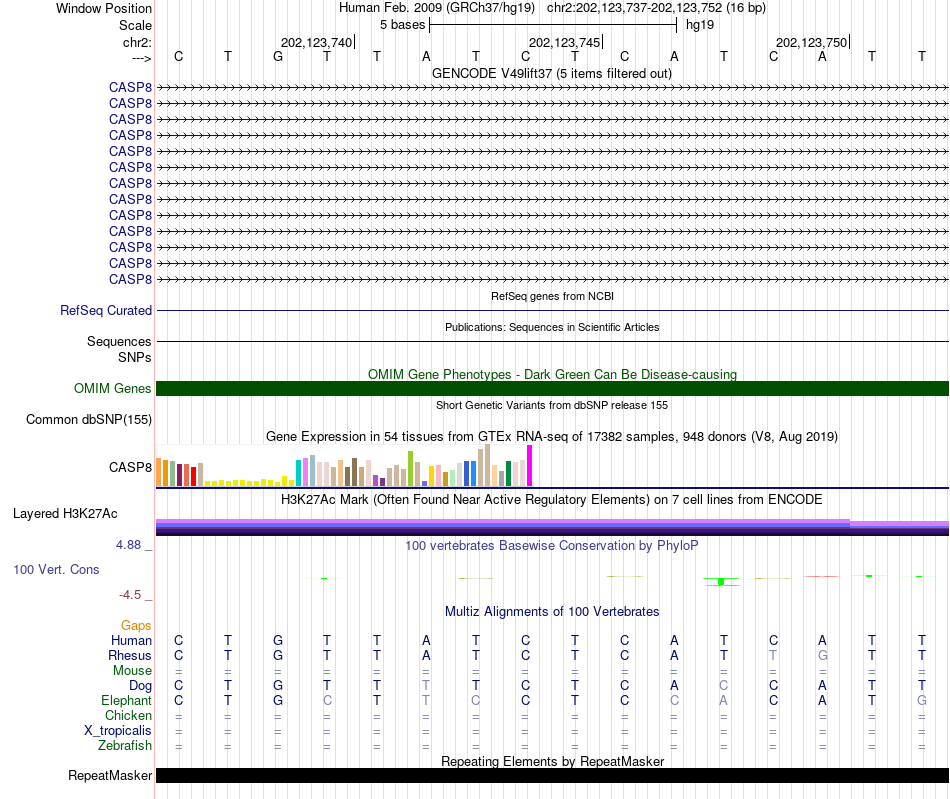This screenshot has height=799, width=950.
Task: Click Short Genetic Variants from dbSNP title
Action: (552, 405)
